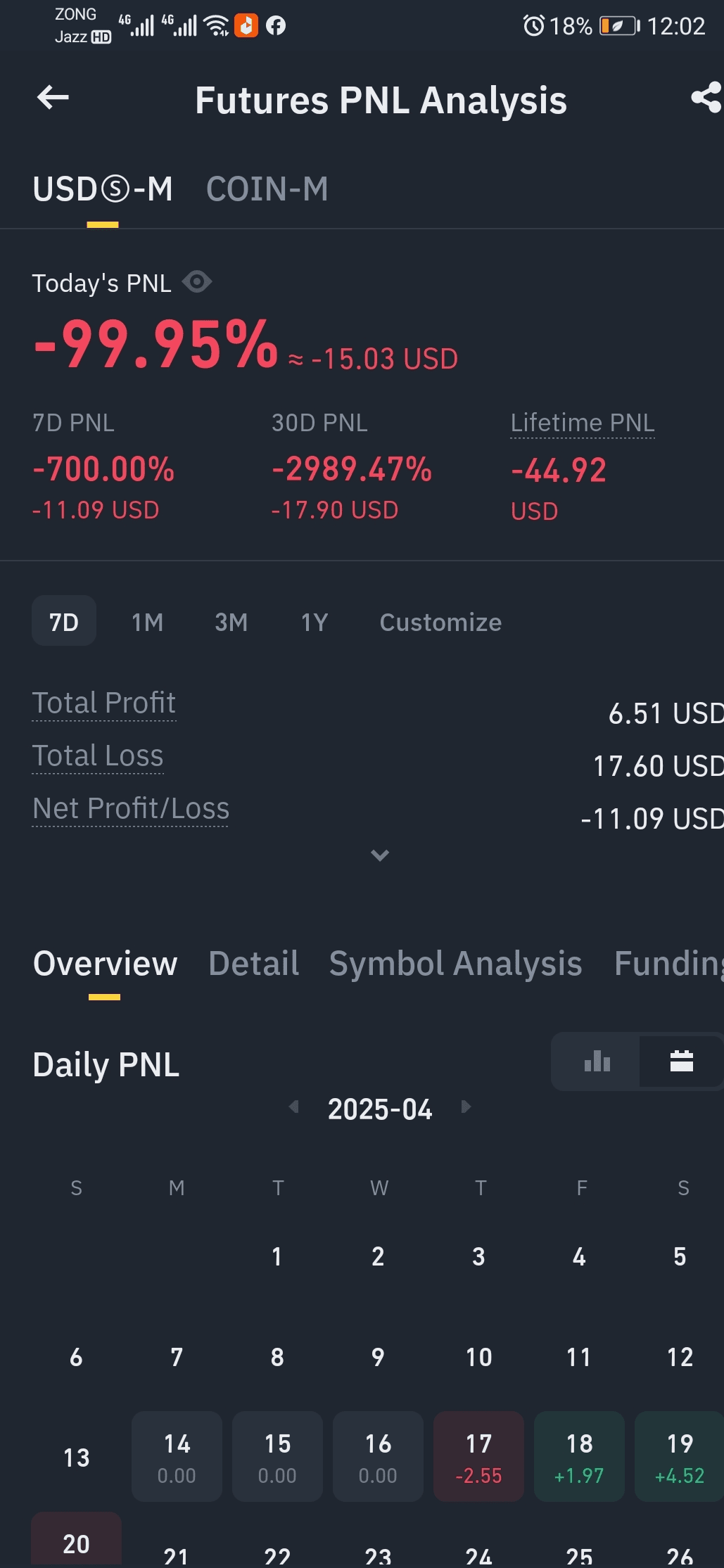Select the 1M time range

(x=148, y=622)
